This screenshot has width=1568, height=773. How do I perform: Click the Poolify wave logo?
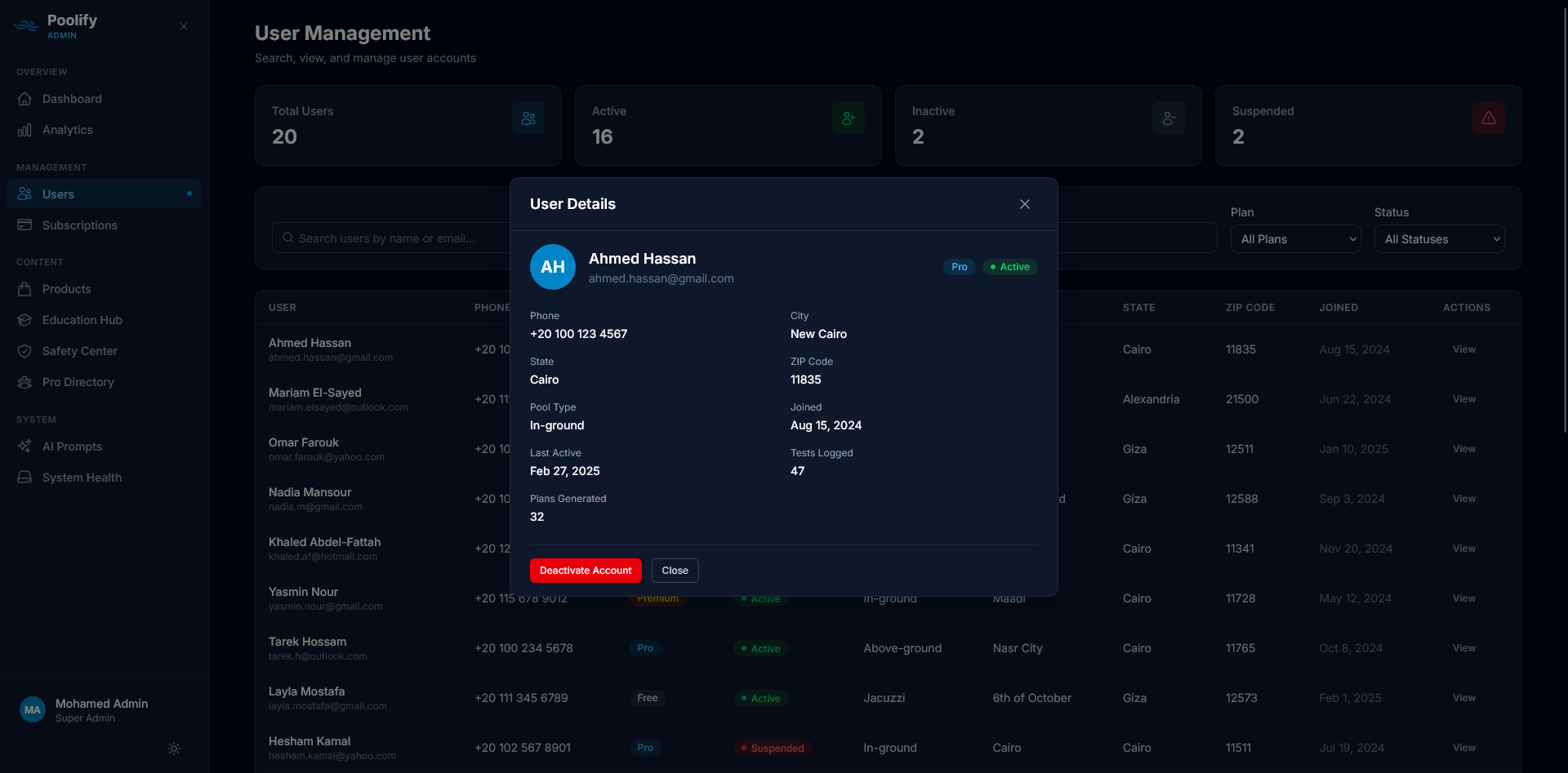(26, 25)
